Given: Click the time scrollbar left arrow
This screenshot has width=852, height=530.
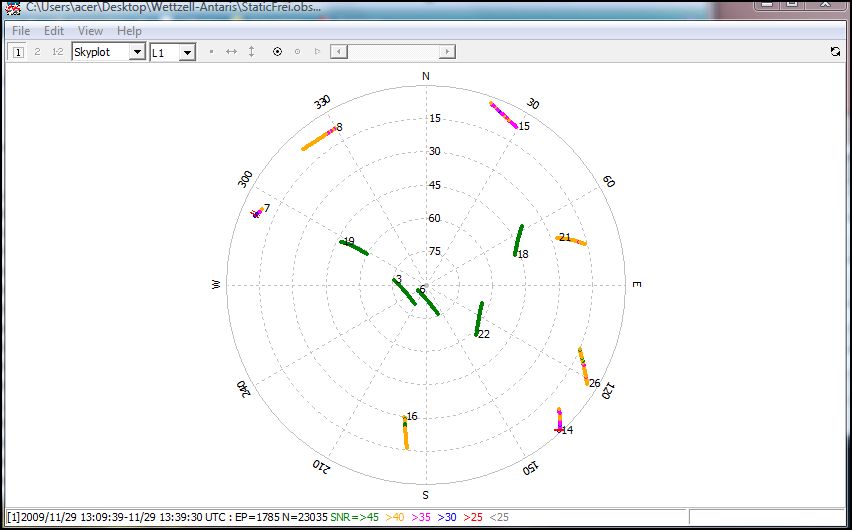Looking at the screenshot, I should coord(337,52).
